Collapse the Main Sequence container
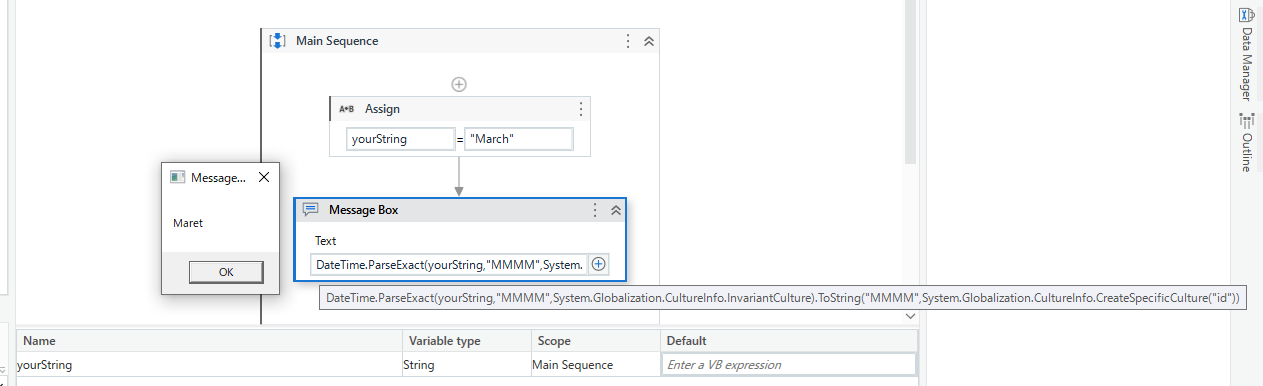Viewport: 1263px width, 386px height. 648,41
